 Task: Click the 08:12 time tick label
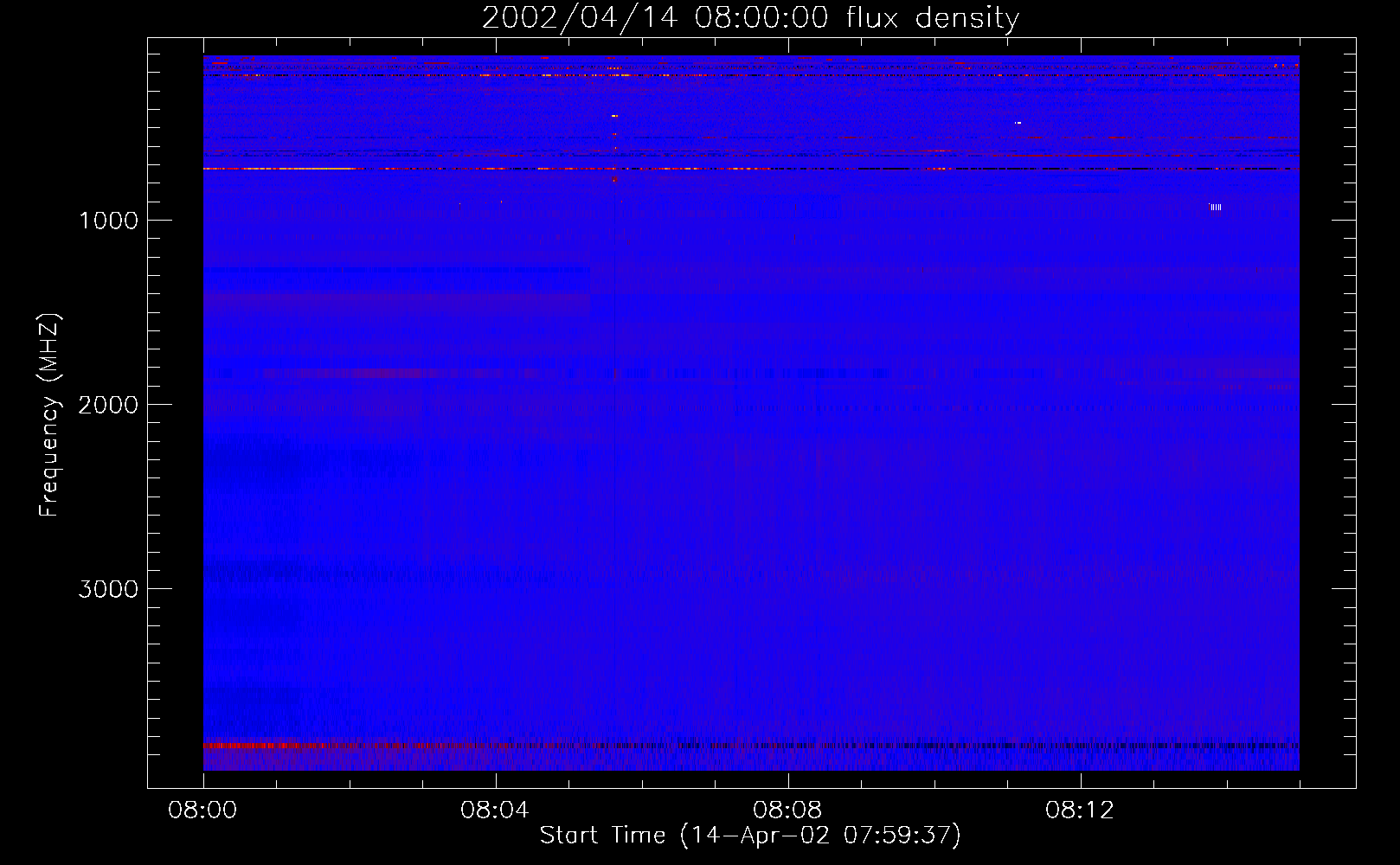pyautogui.click(x=1080, y=811)
